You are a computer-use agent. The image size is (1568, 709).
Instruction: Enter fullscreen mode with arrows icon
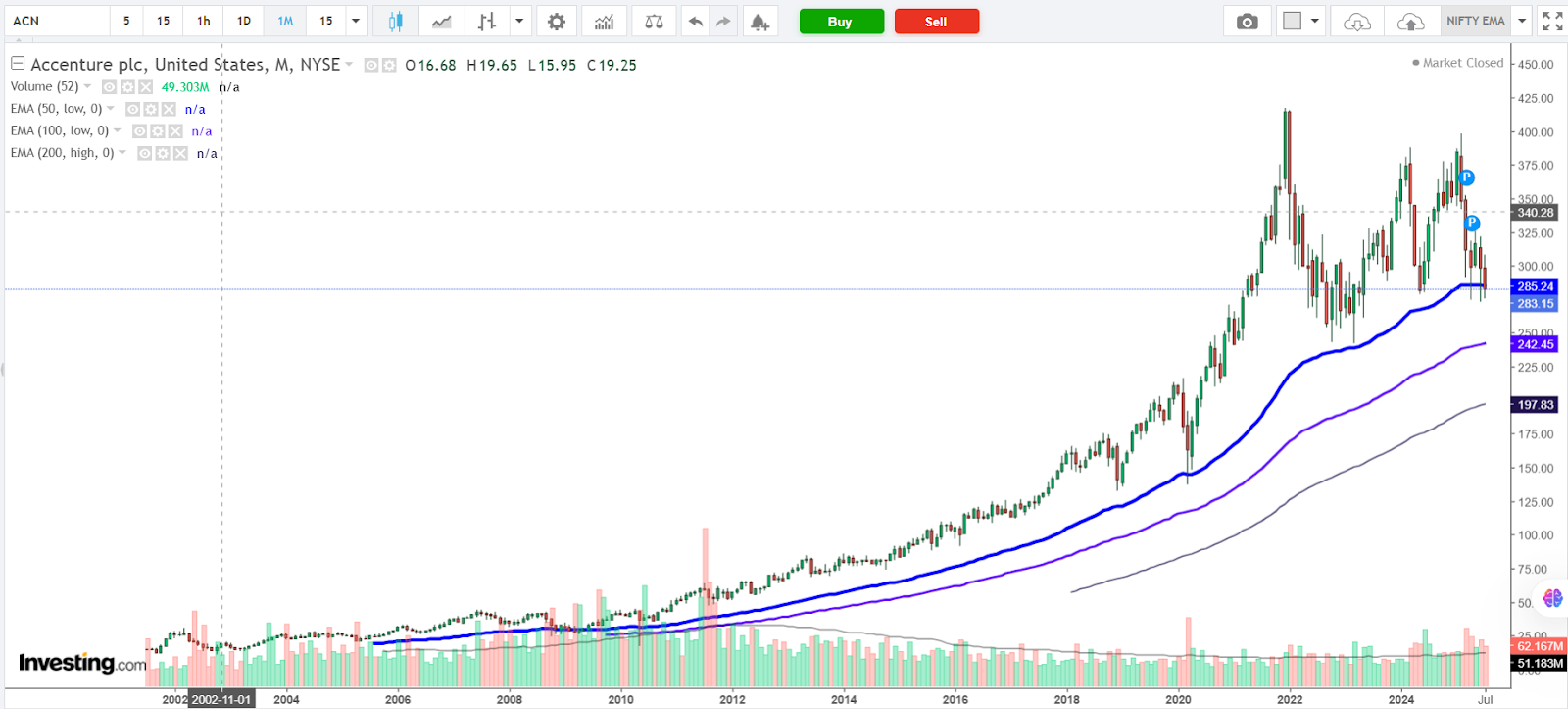(x=1552, y=21)
